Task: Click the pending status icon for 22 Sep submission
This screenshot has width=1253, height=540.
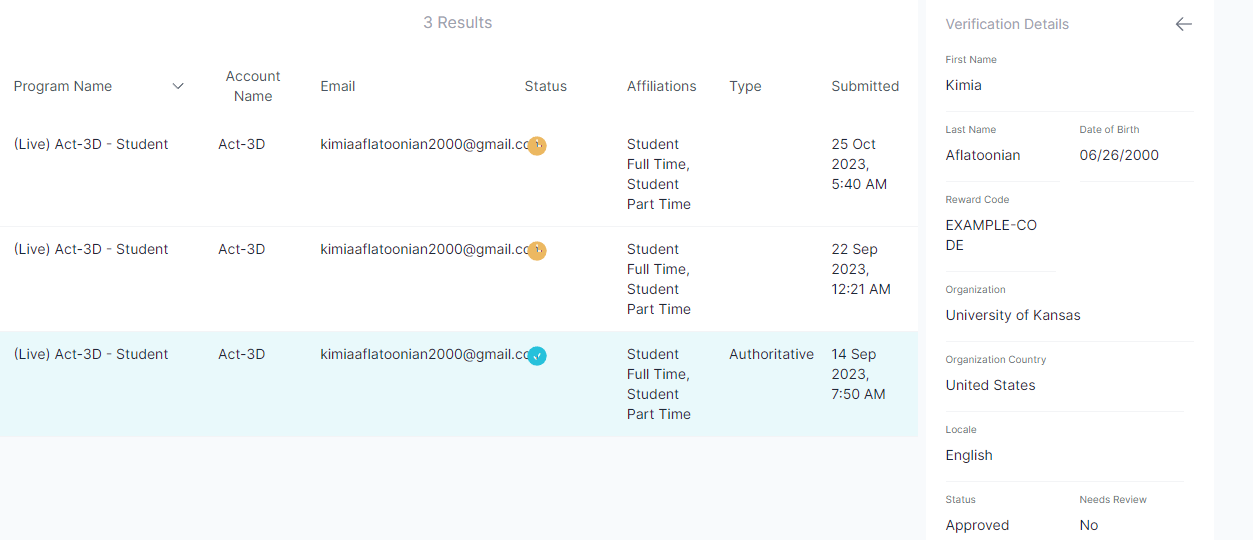Action: (537, 250)
